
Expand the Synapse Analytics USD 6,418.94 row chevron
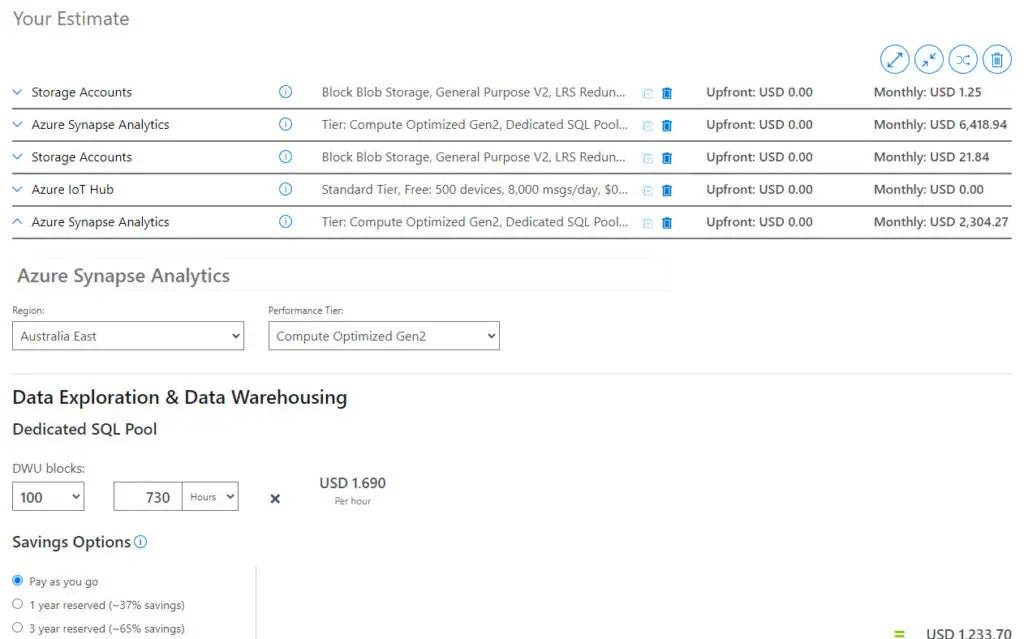(x=18, y=124)
